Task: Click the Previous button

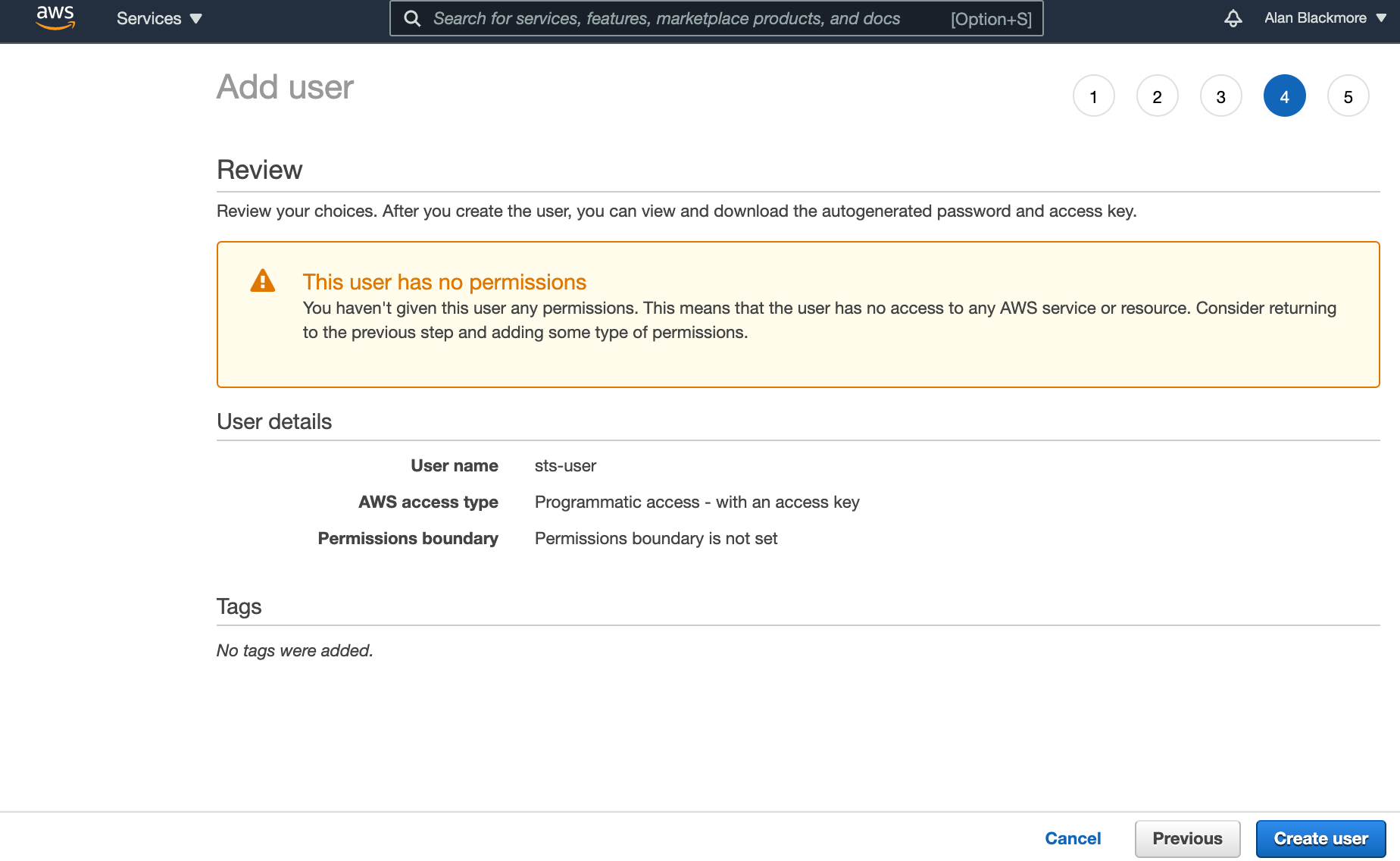Action: (x=1187, y=838)
